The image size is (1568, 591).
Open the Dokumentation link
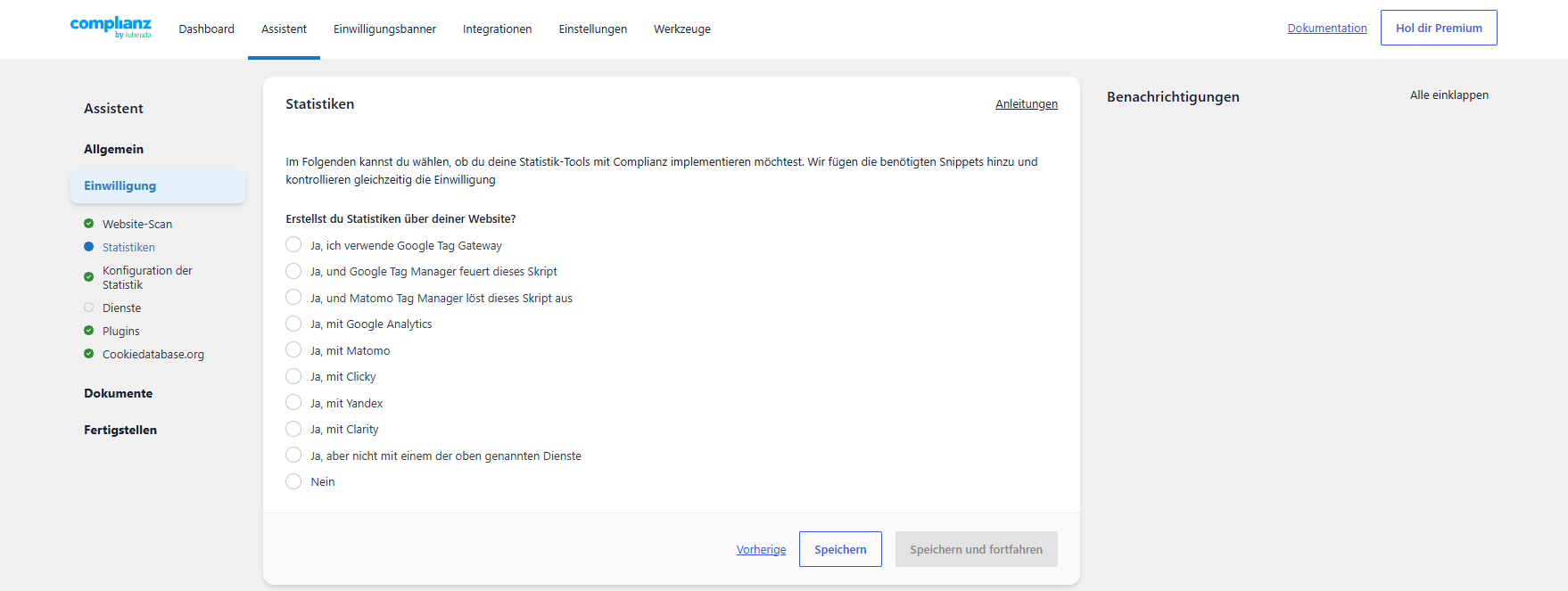click(x=1327, y=28)
